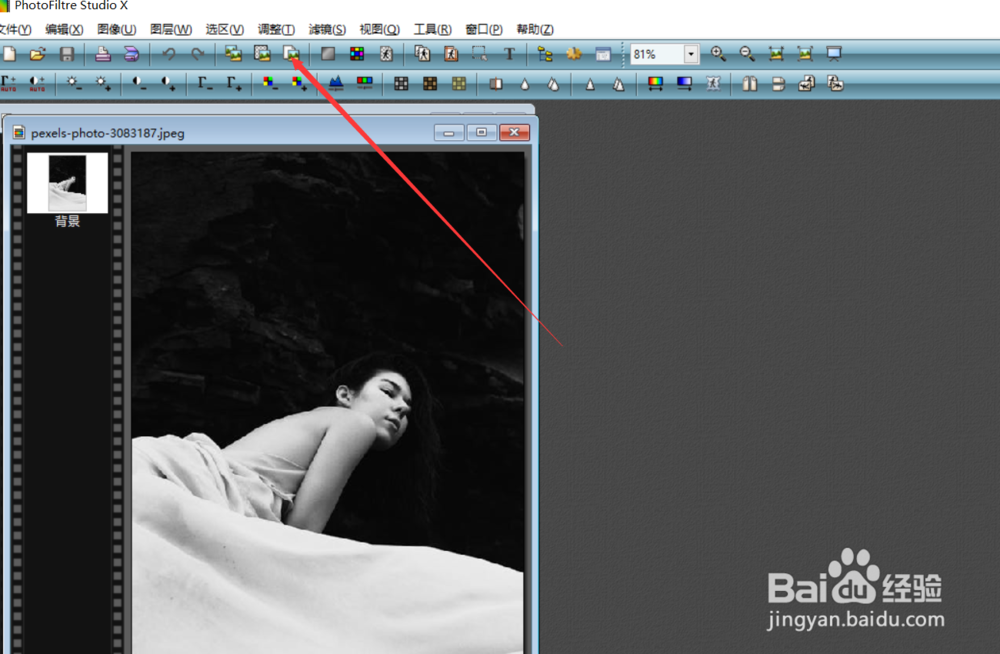Save using the floppy disk icon
This screenshot has height=654, width=1000.
[67, 54]
